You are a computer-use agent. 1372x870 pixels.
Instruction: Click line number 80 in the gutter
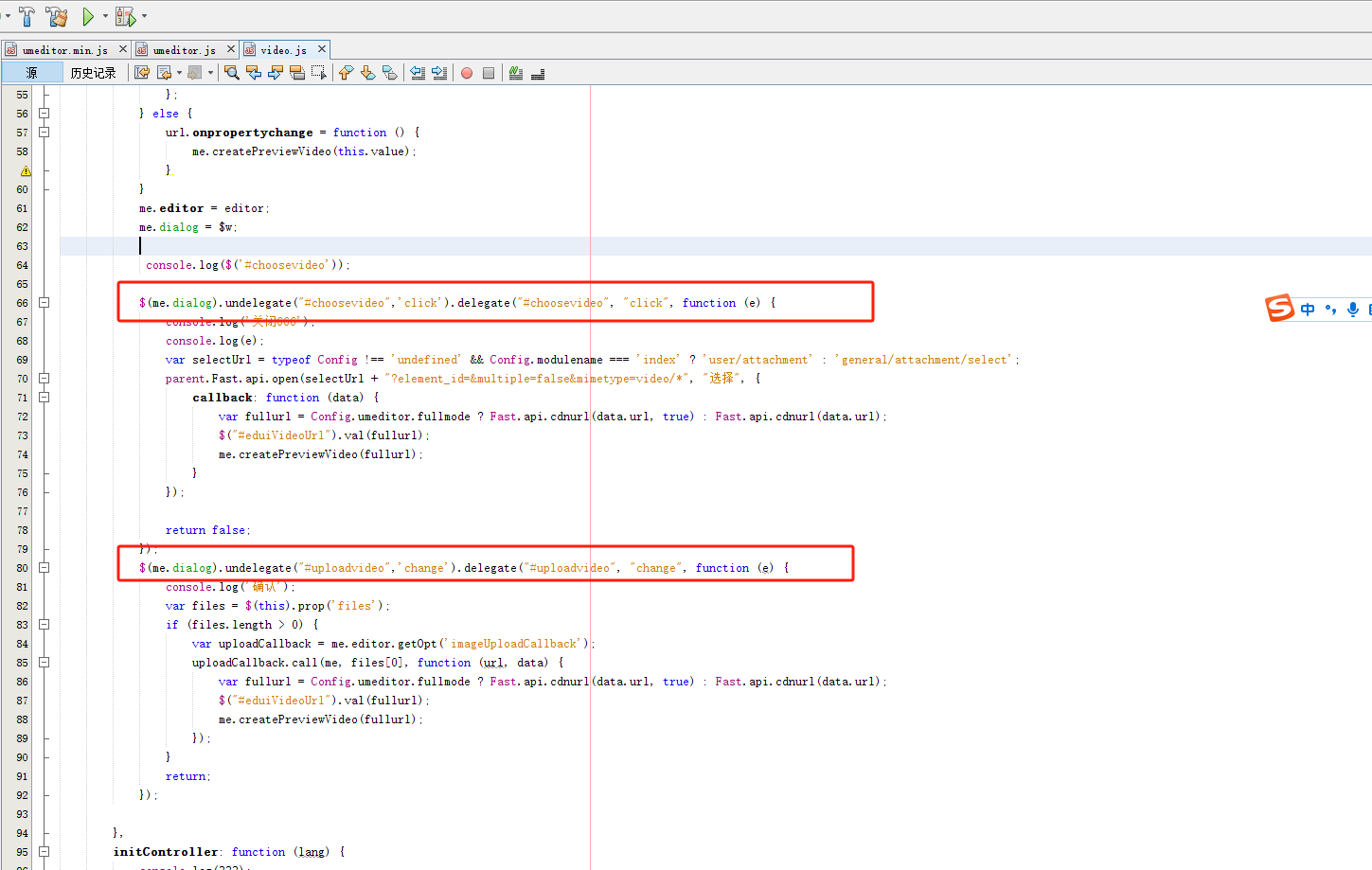click(22, 568)
